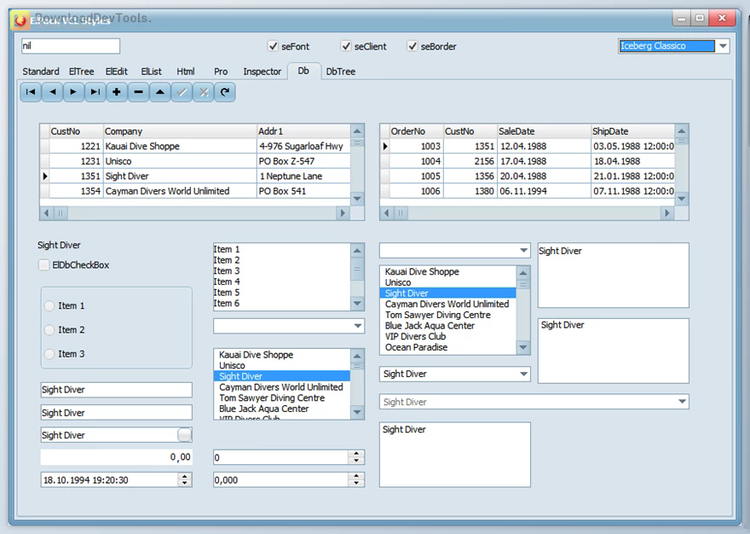Click the CustNo header in customer grid
The image size is (750, 534).
(77, 131)
